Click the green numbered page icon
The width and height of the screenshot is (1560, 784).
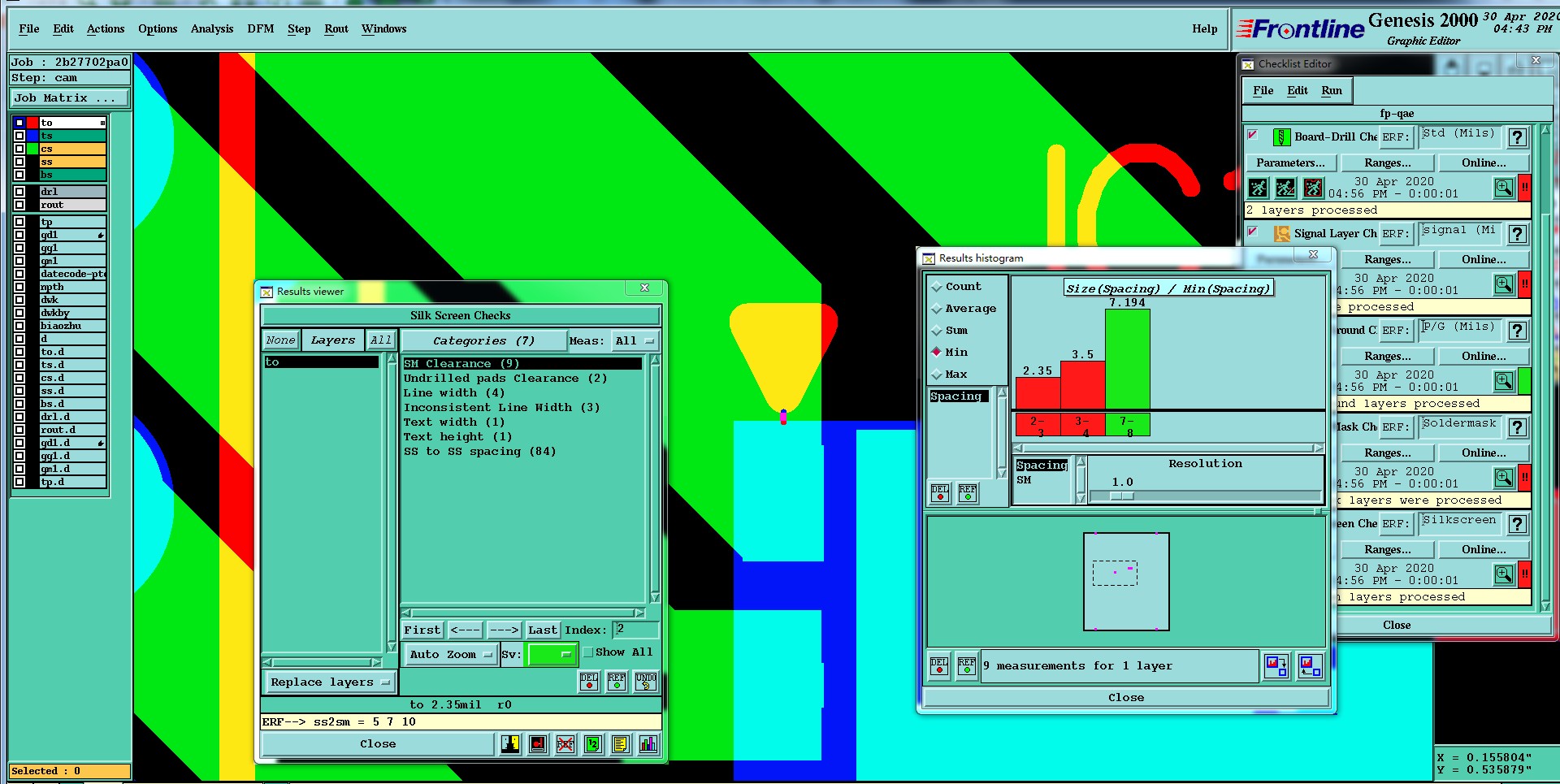coord(593,743)
